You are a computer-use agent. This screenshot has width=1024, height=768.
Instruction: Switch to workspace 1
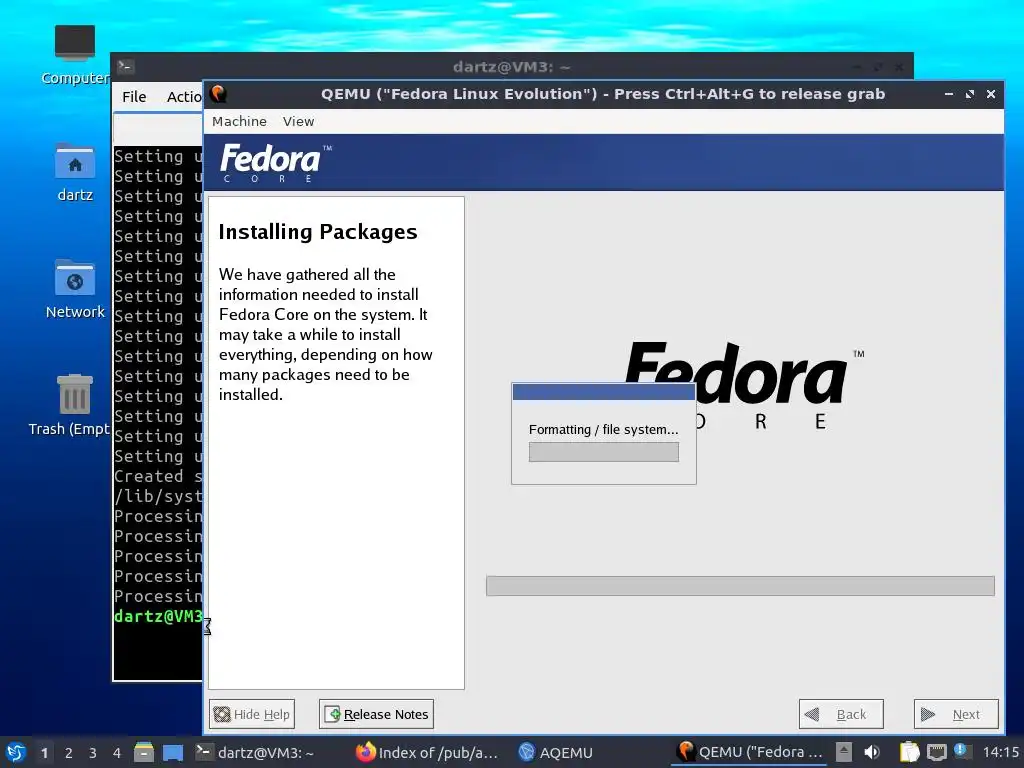point(44,753)
